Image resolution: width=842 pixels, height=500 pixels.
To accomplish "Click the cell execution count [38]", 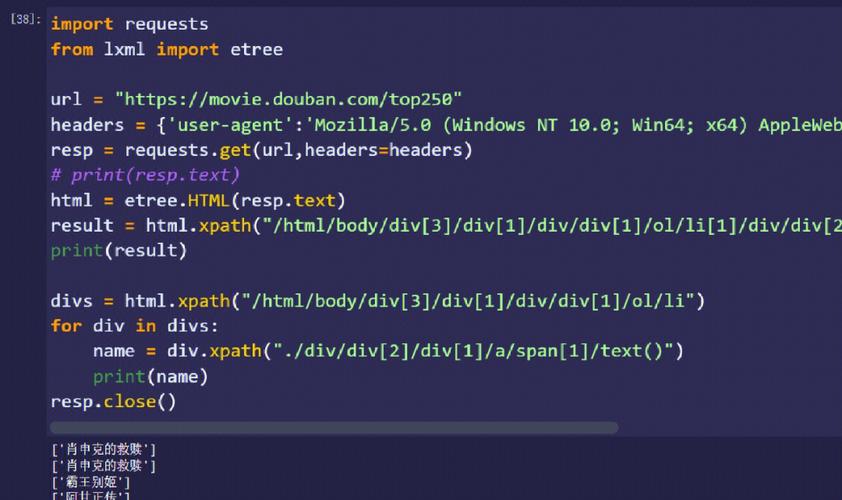I will [x=24, y=20].
